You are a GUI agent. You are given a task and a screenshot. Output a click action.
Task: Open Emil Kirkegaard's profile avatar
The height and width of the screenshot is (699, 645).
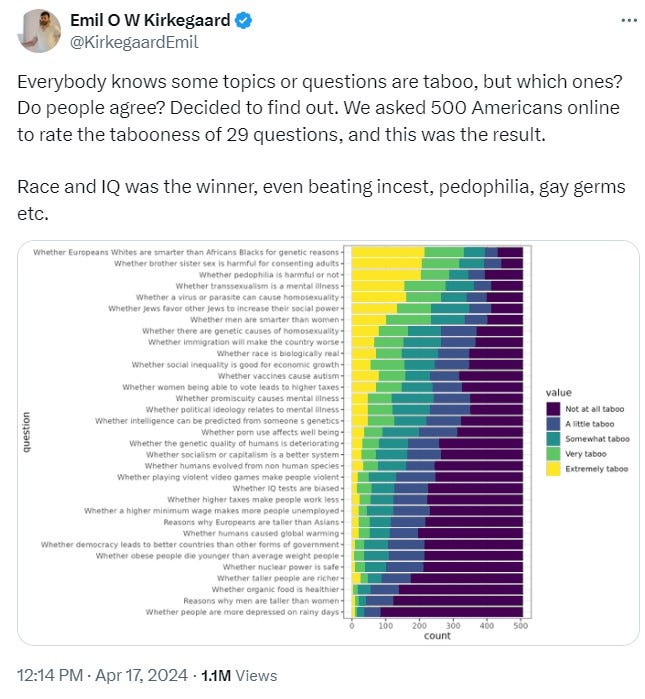(x=39, y=31)
